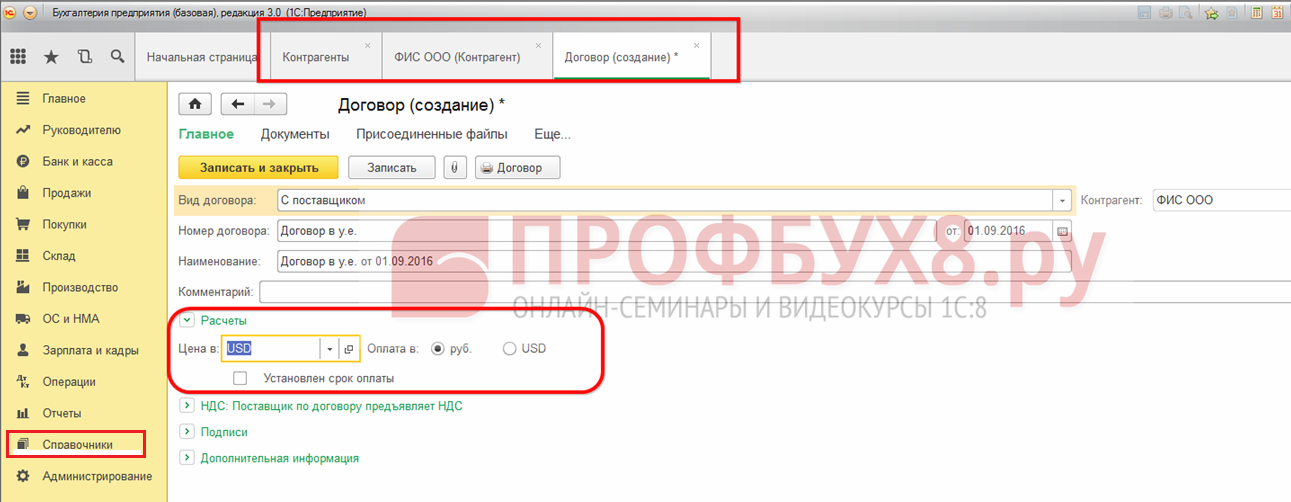Open the Цена в currency dropdown arrow

click(330, 349)
